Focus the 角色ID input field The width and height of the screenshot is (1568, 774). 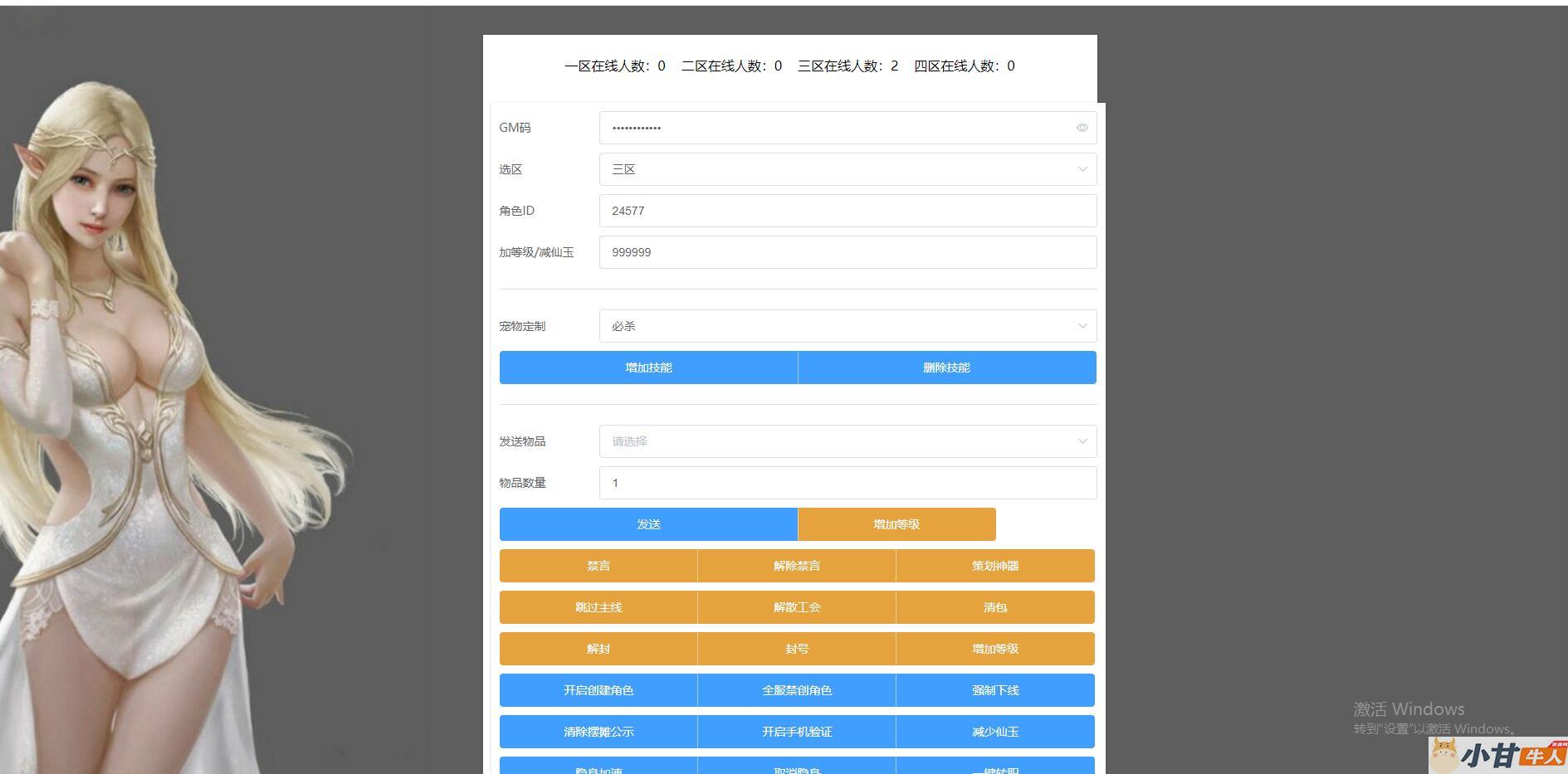pos(847,211)
